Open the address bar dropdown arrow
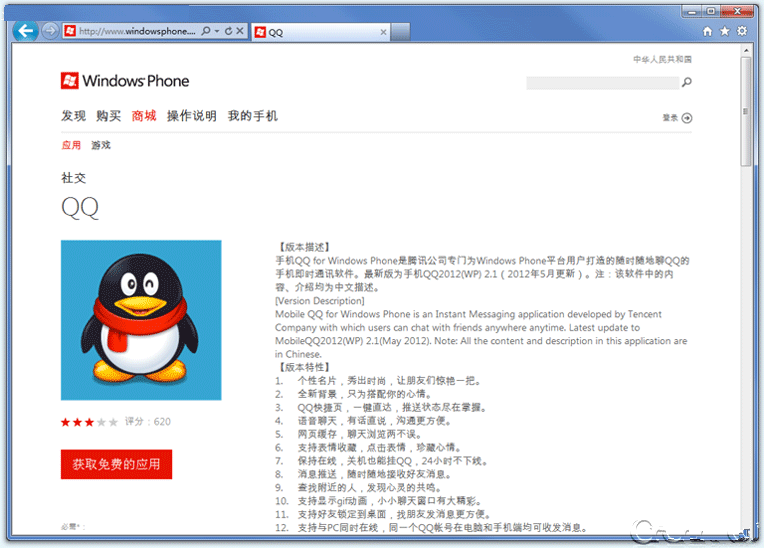Image resolution: width=764 pixels, height=548 pixels. [217, 31]
